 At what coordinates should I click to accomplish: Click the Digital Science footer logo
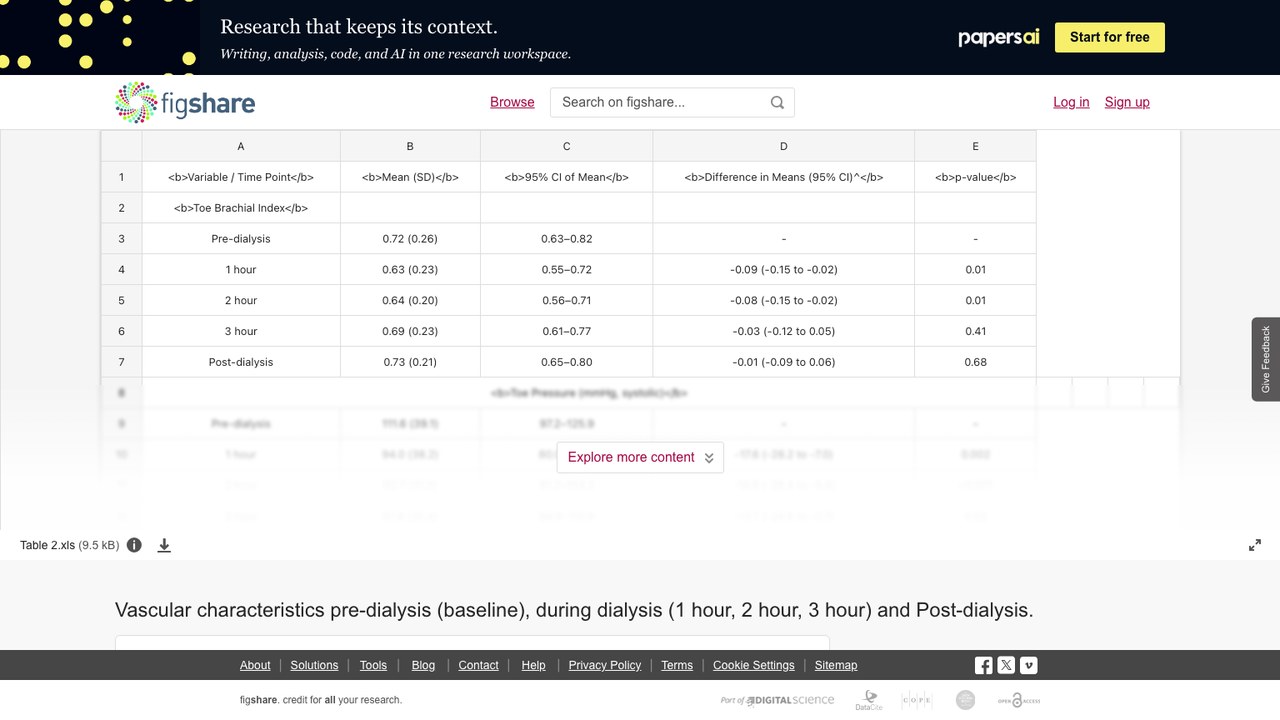pos(777,700)
